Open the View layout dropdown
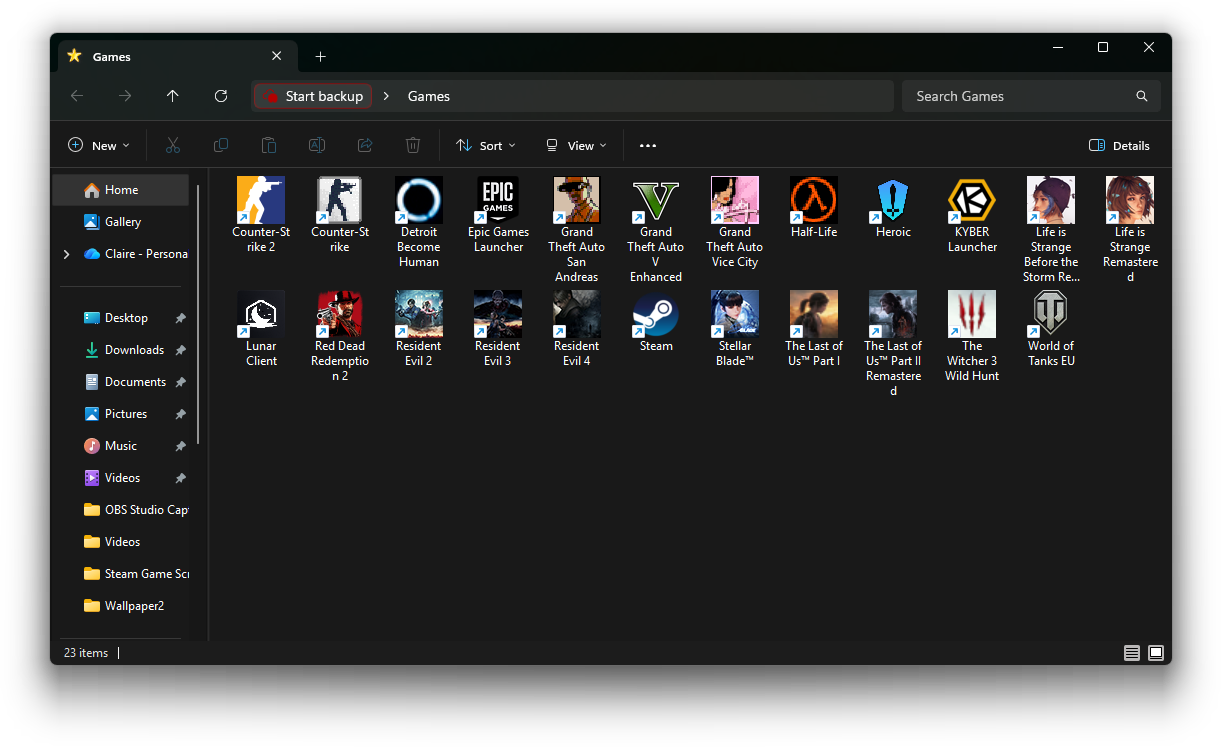1222x748 pixels. point(576,145)
